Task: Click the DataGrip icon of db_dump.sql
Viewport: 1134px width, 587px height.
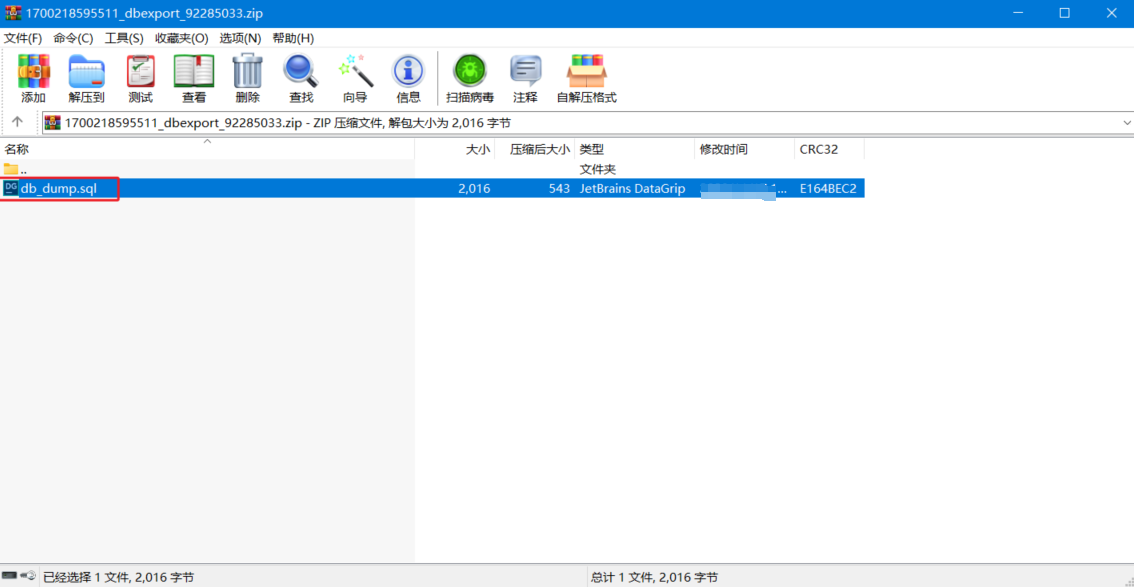Action: (10, 189)
